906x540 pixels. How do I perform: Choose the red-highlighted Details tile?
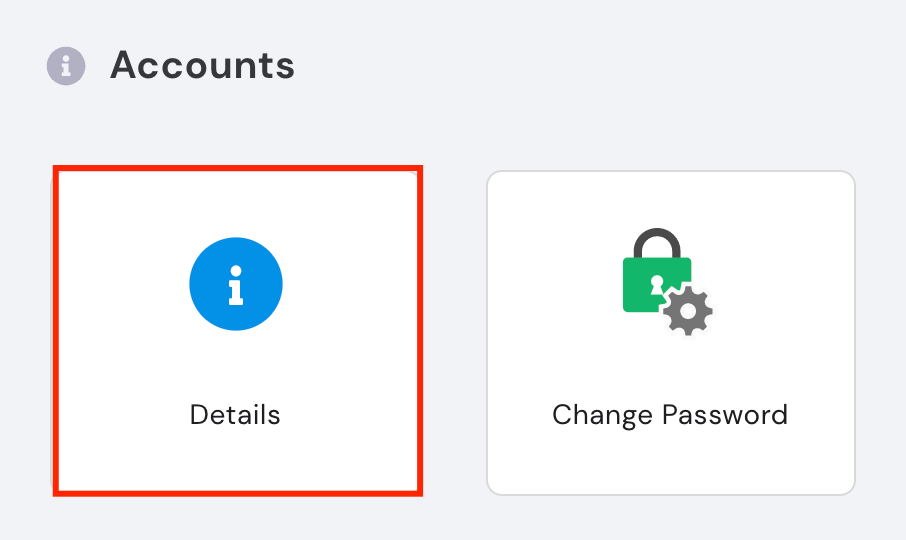(x=237, y=331)
